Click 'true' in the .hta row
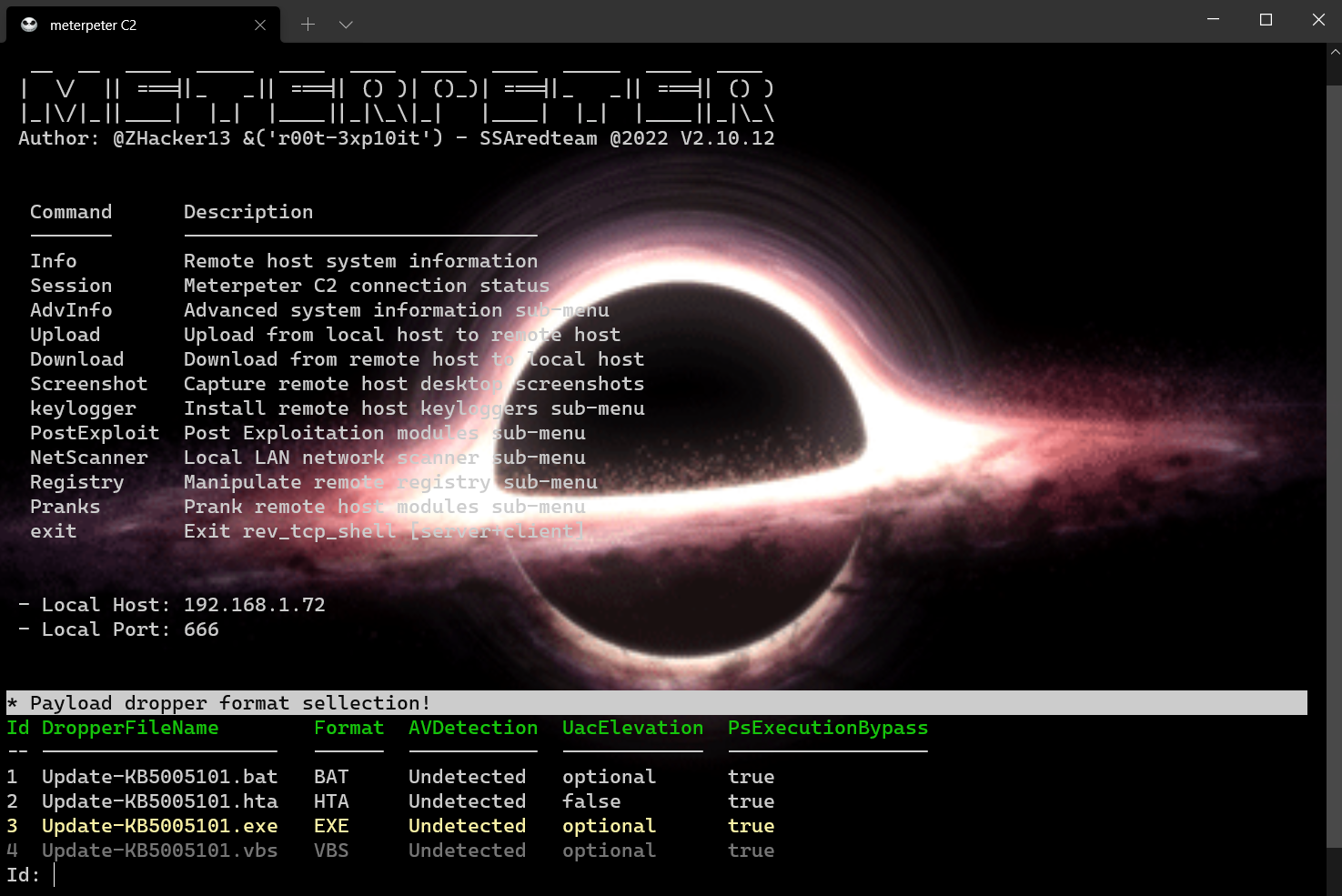The width and height of the screenshot is (1342, 896). click(x=752, y=801)
